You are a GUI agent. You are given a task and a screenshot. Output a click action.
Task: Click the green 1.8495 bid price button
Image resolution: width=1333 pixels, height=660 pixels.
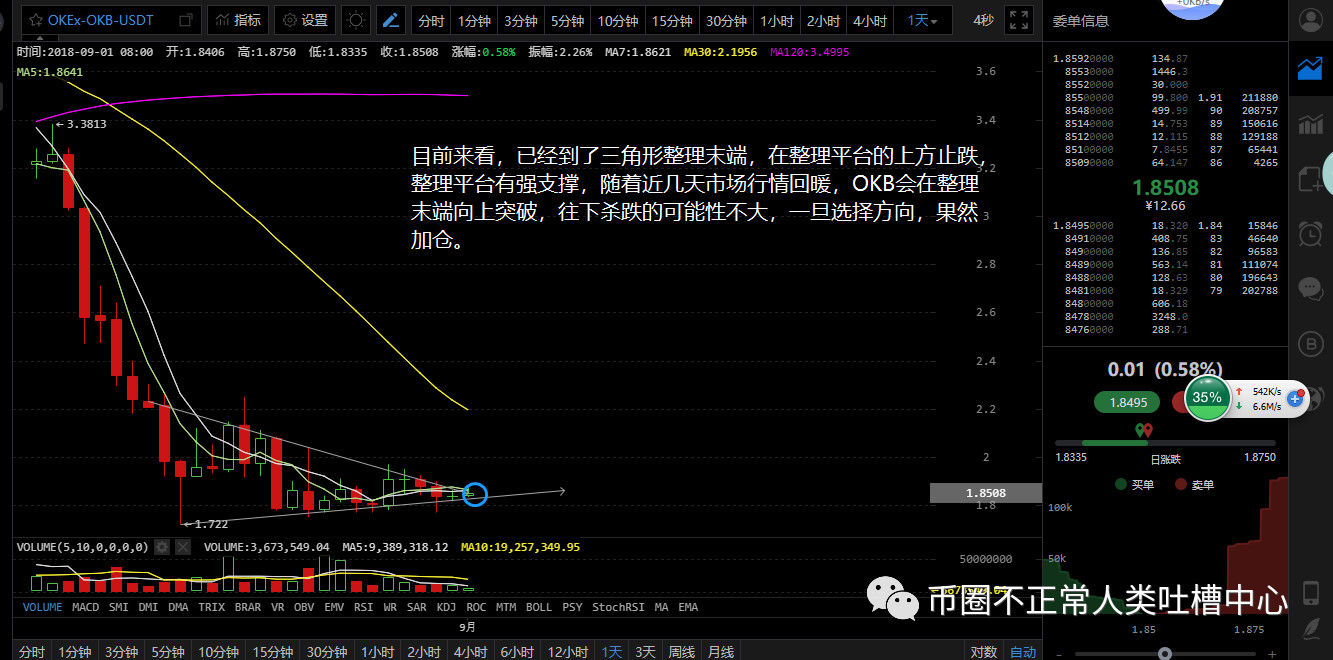point(1128,402)
